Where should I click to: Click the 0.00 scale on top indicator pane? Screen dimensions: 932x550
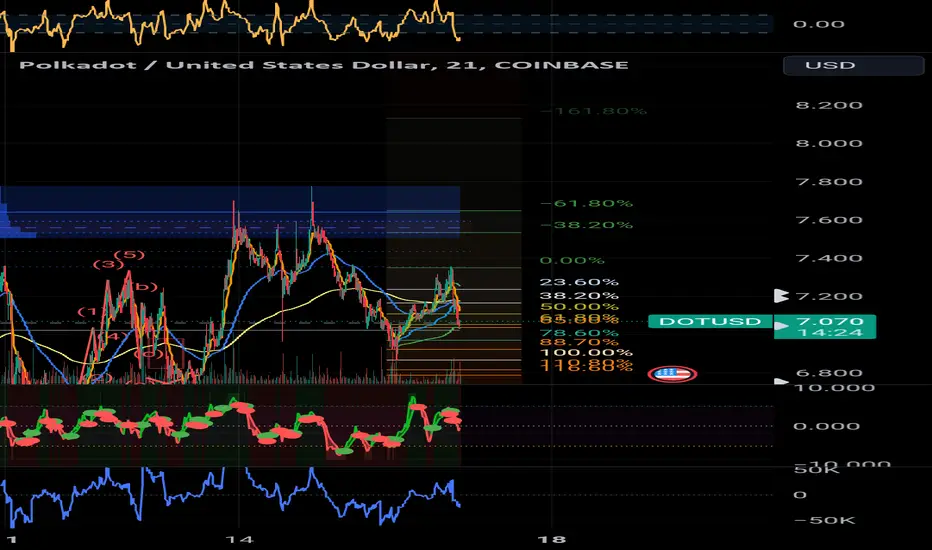(818, 24)
